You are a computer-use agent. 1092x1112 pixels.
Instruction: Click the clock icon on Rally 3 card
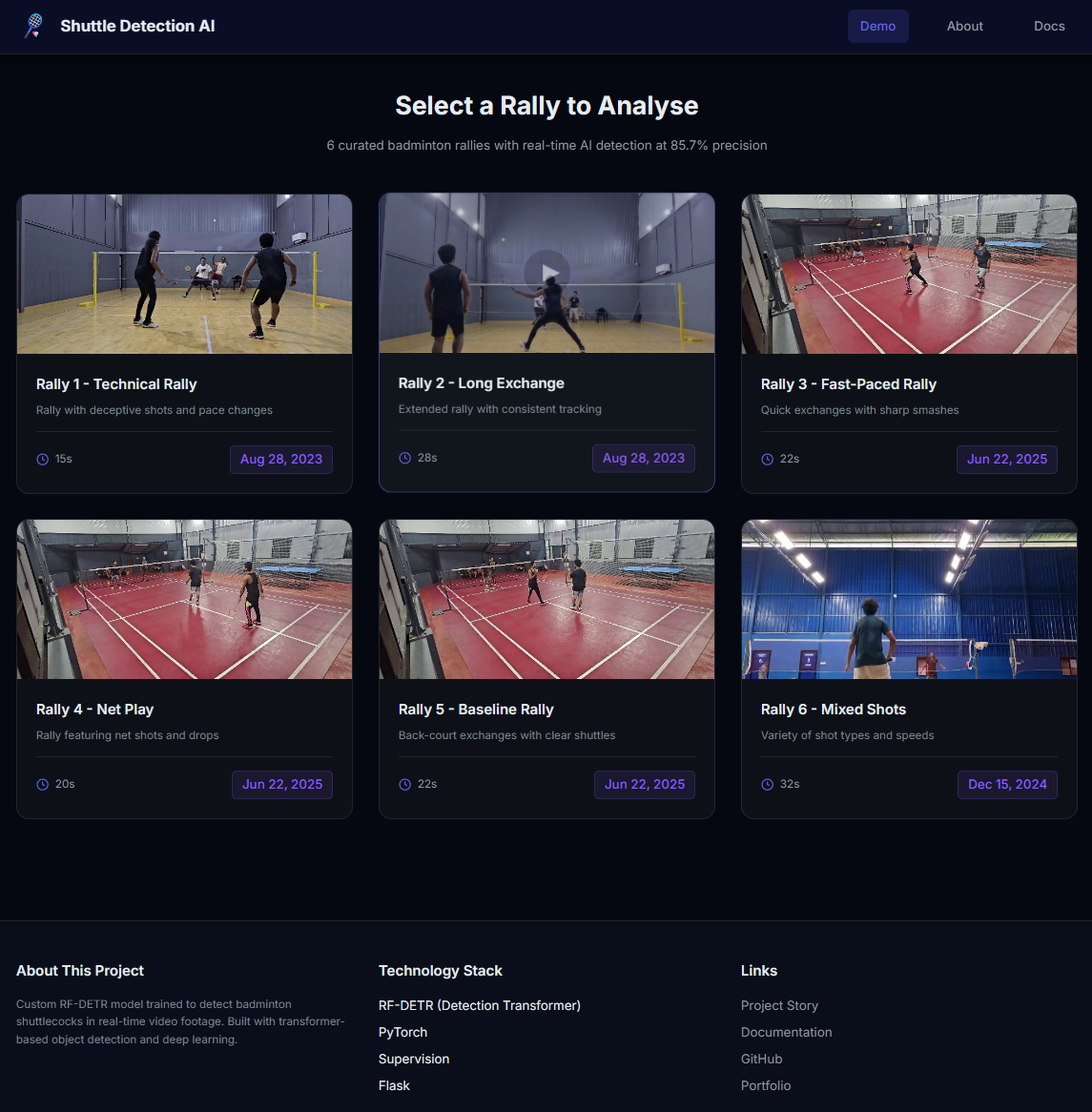768,459
